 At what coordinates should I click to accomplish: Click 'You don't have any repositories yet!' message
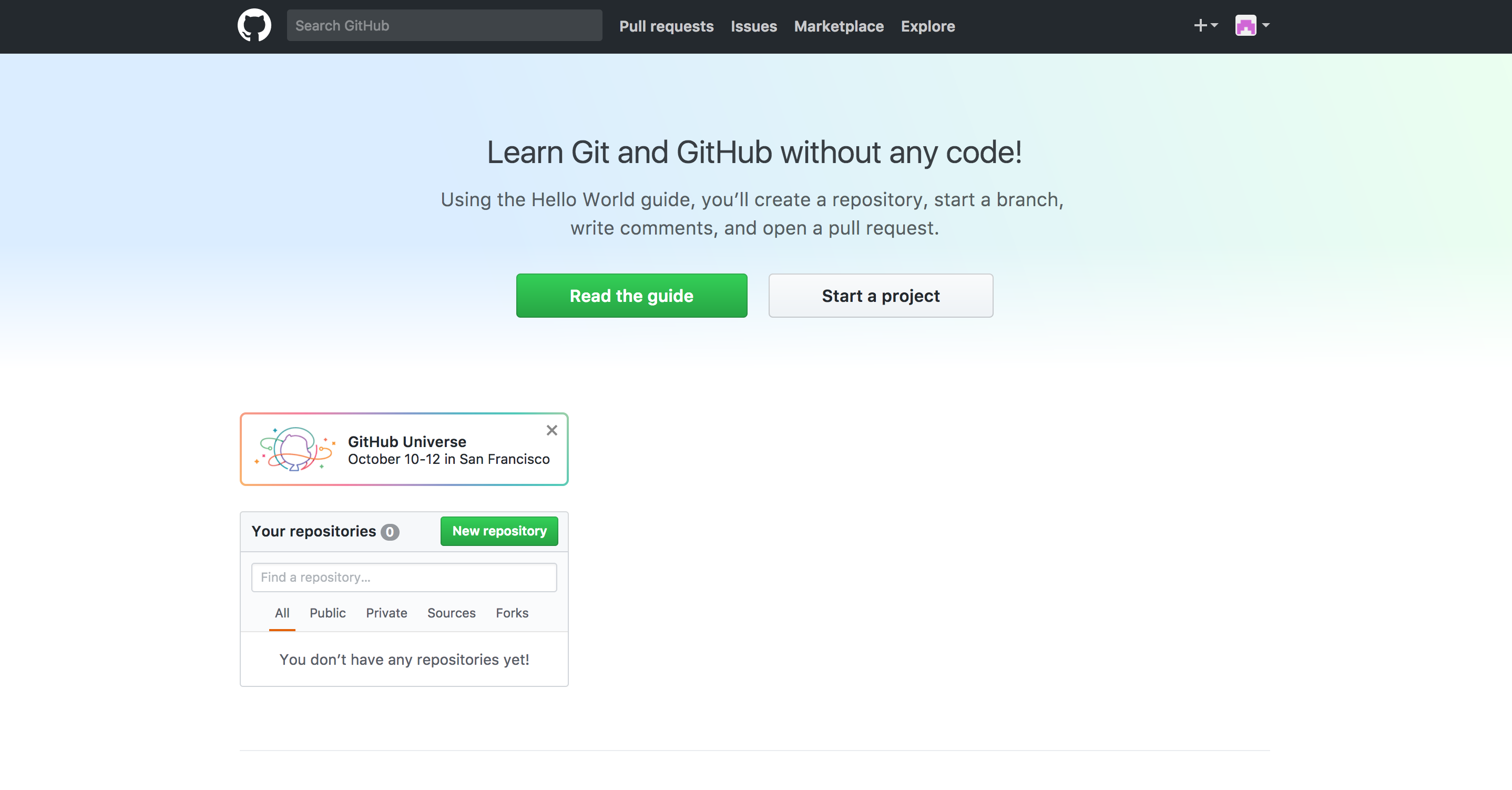pos(404,660)
